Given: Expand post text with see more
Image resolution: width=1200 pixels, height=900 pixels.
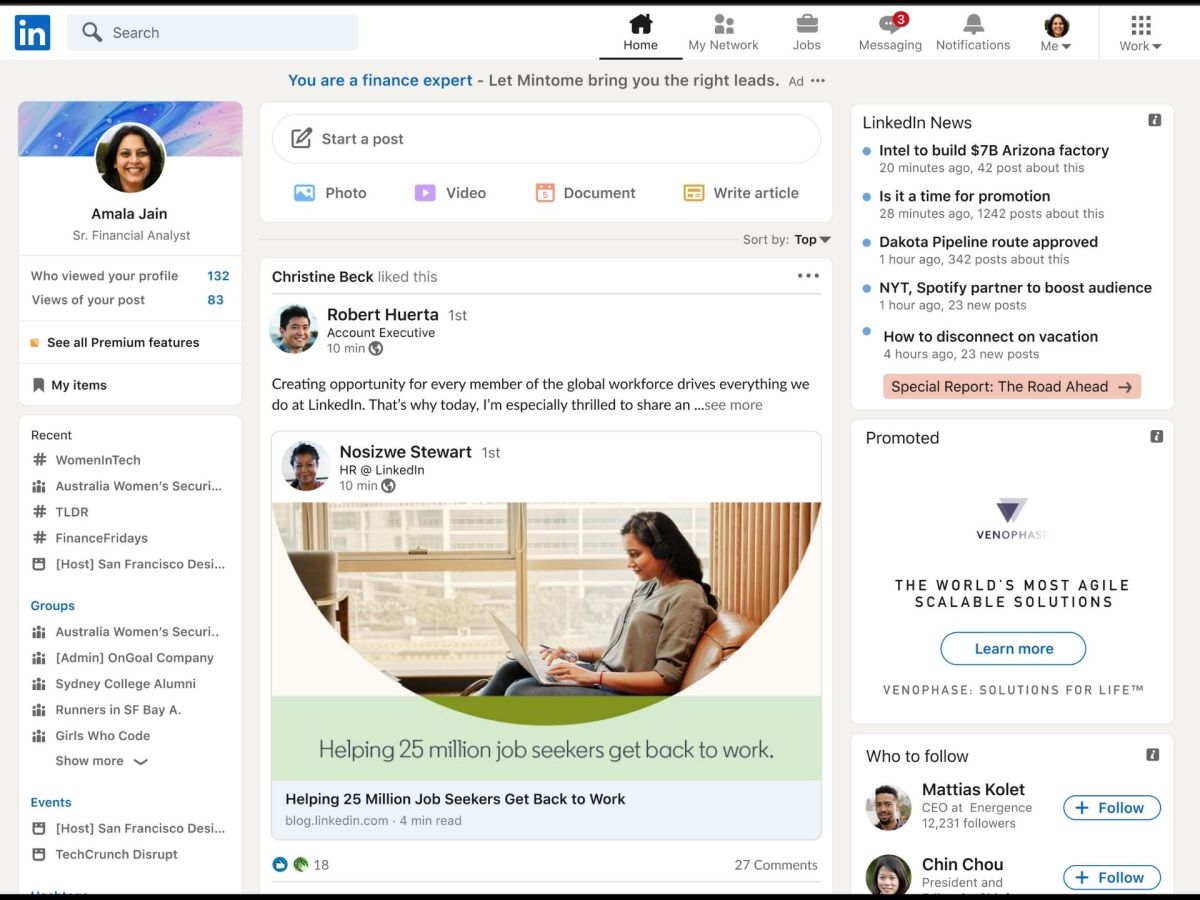Looking at the screenshot, I should coord(733,405).
